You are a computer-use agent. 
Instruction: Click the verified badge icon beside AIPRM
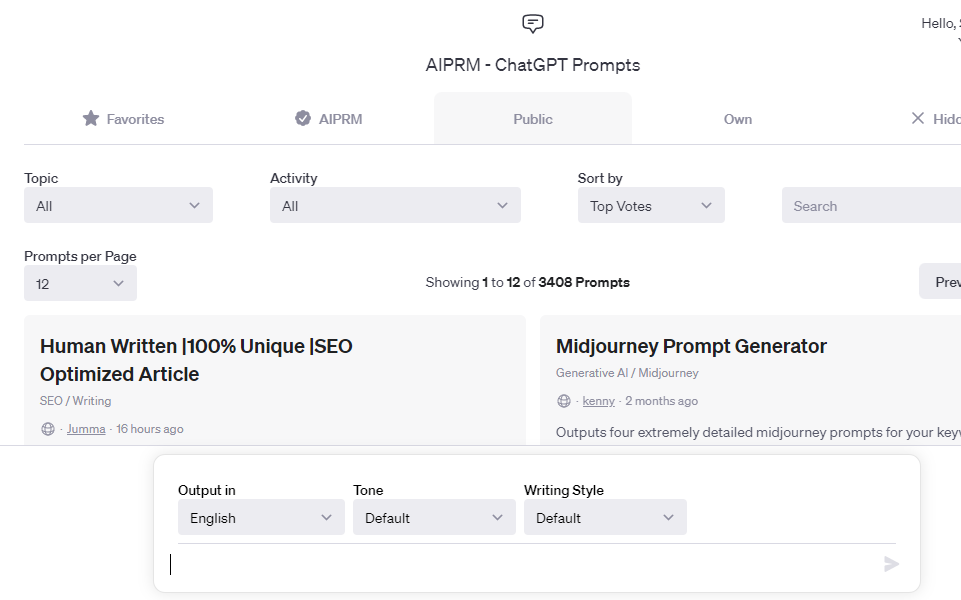pos(303,118)
